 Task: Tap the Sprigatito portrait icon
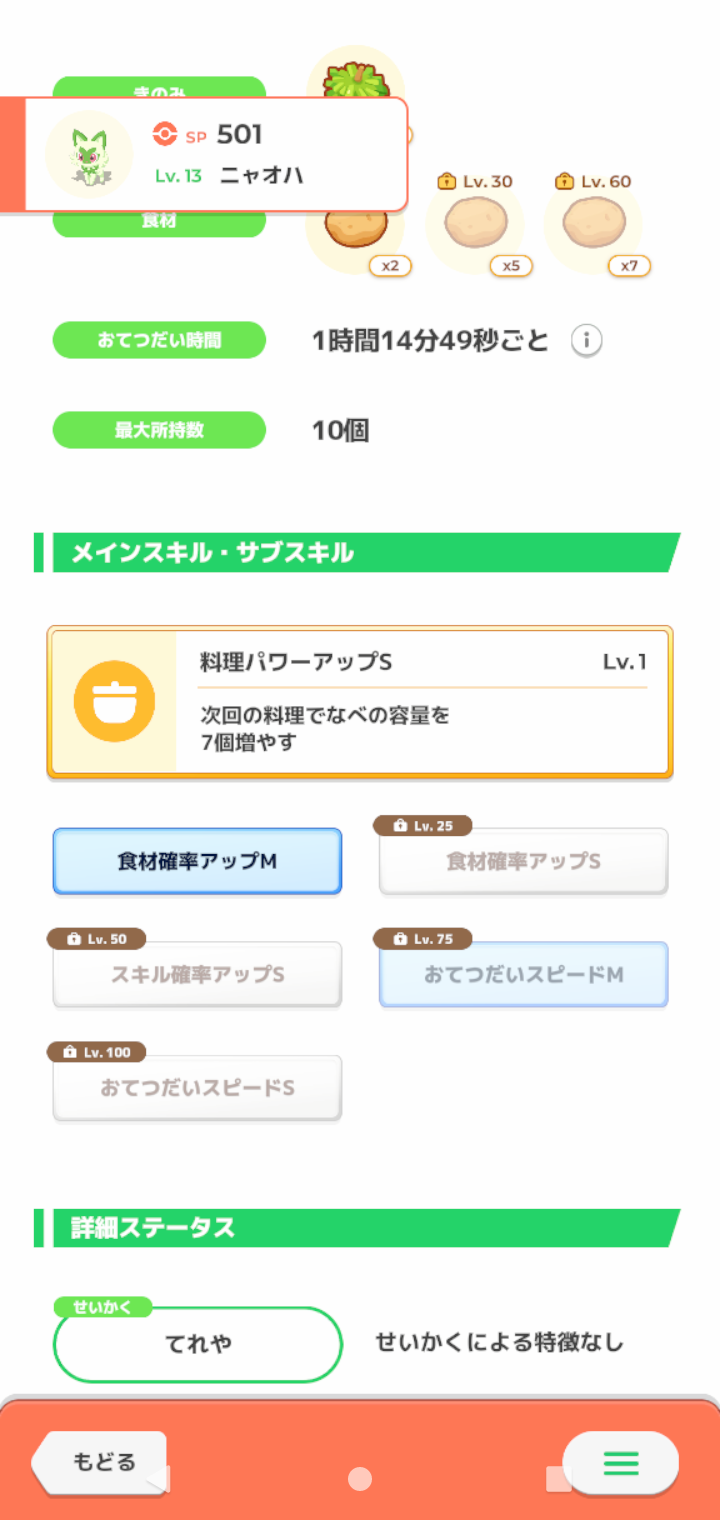[89, 154]
